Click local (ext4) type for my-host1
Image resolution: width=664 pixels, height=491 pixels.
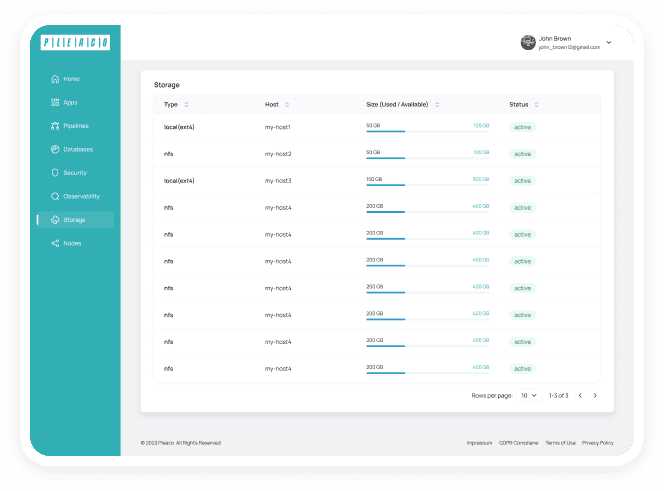(x=179, y=127)
